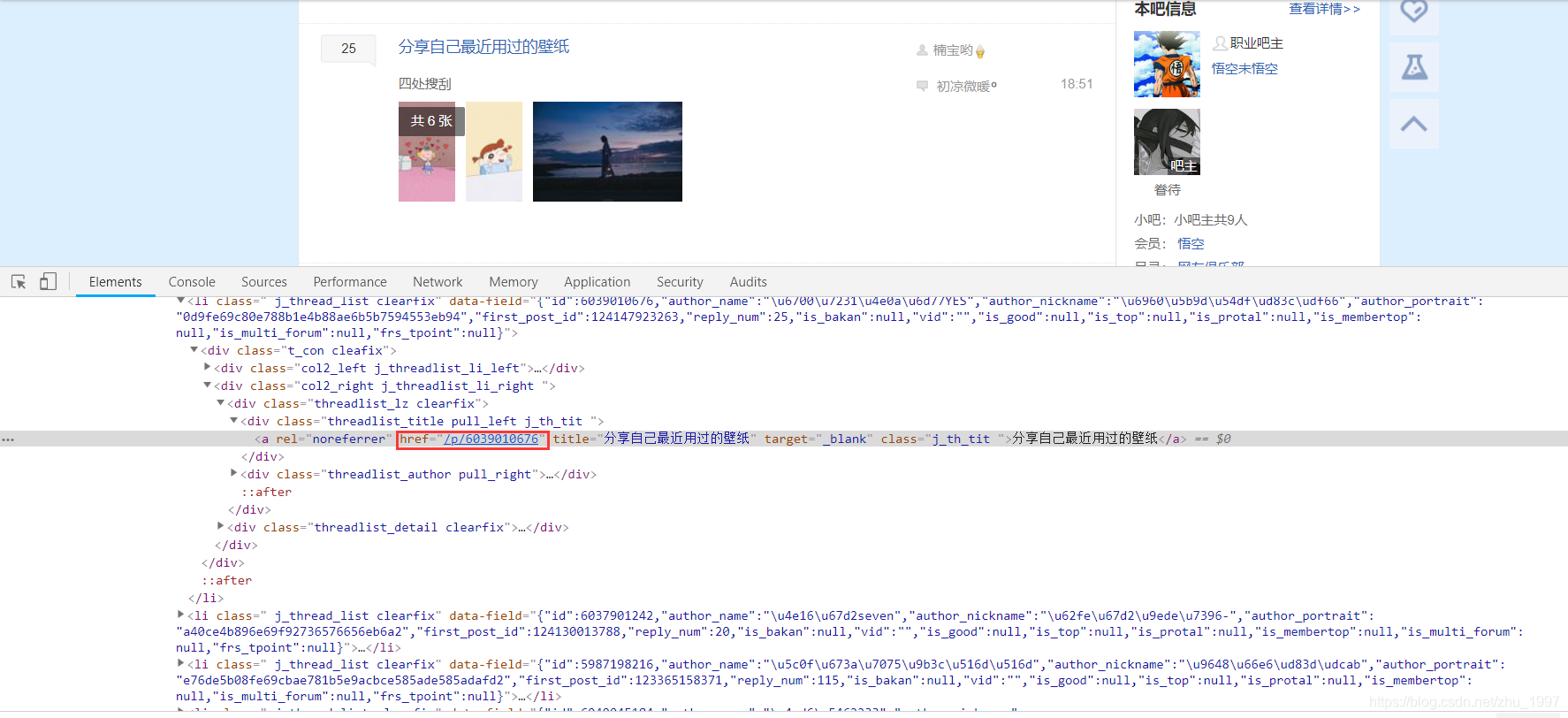Toggle the device toolbar icon
Viewport: 1568px width, 718px height.
(x=48, y=281)
